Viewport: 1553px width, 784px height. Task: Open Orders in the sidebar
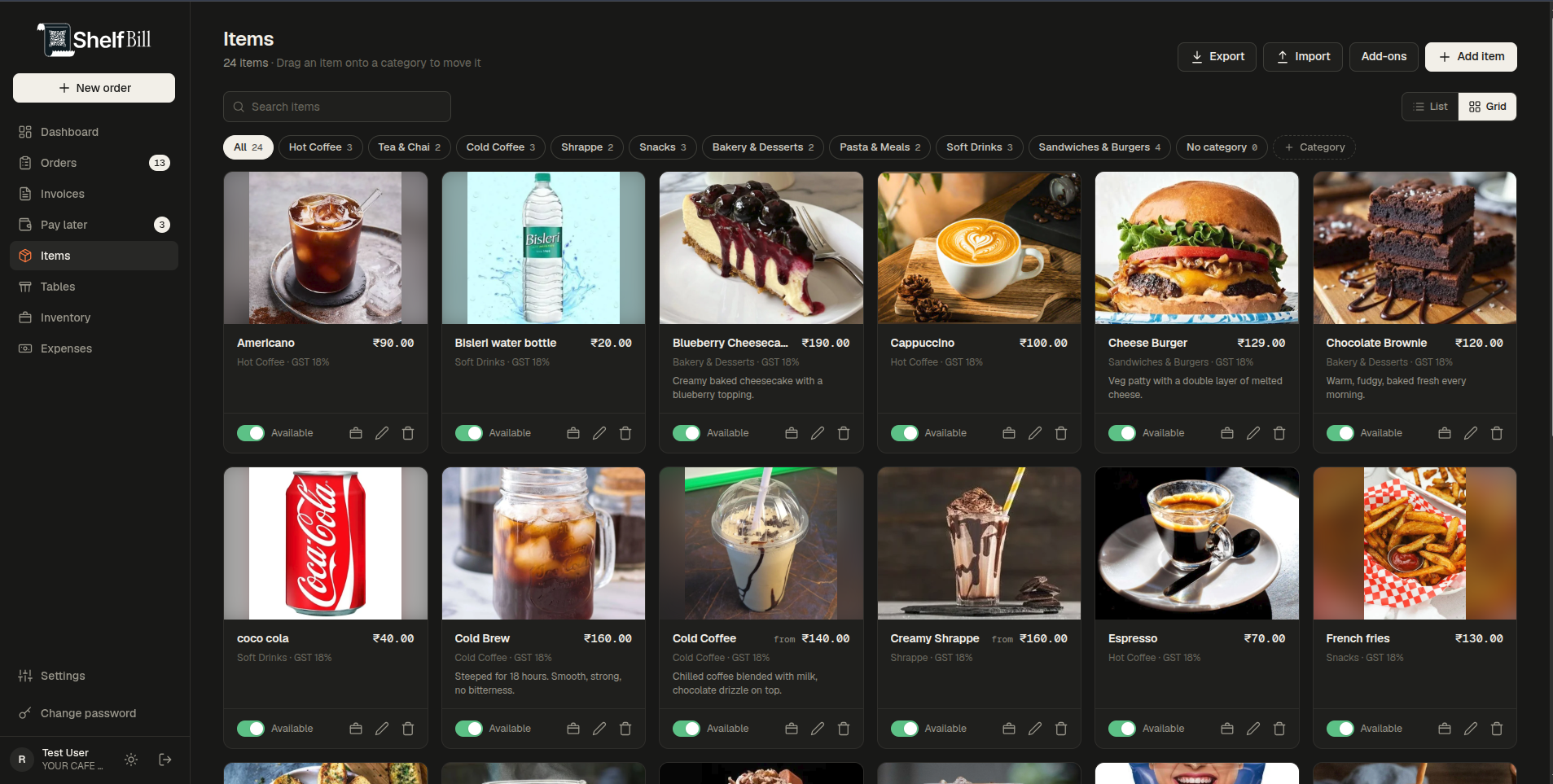tap(94, 163)
